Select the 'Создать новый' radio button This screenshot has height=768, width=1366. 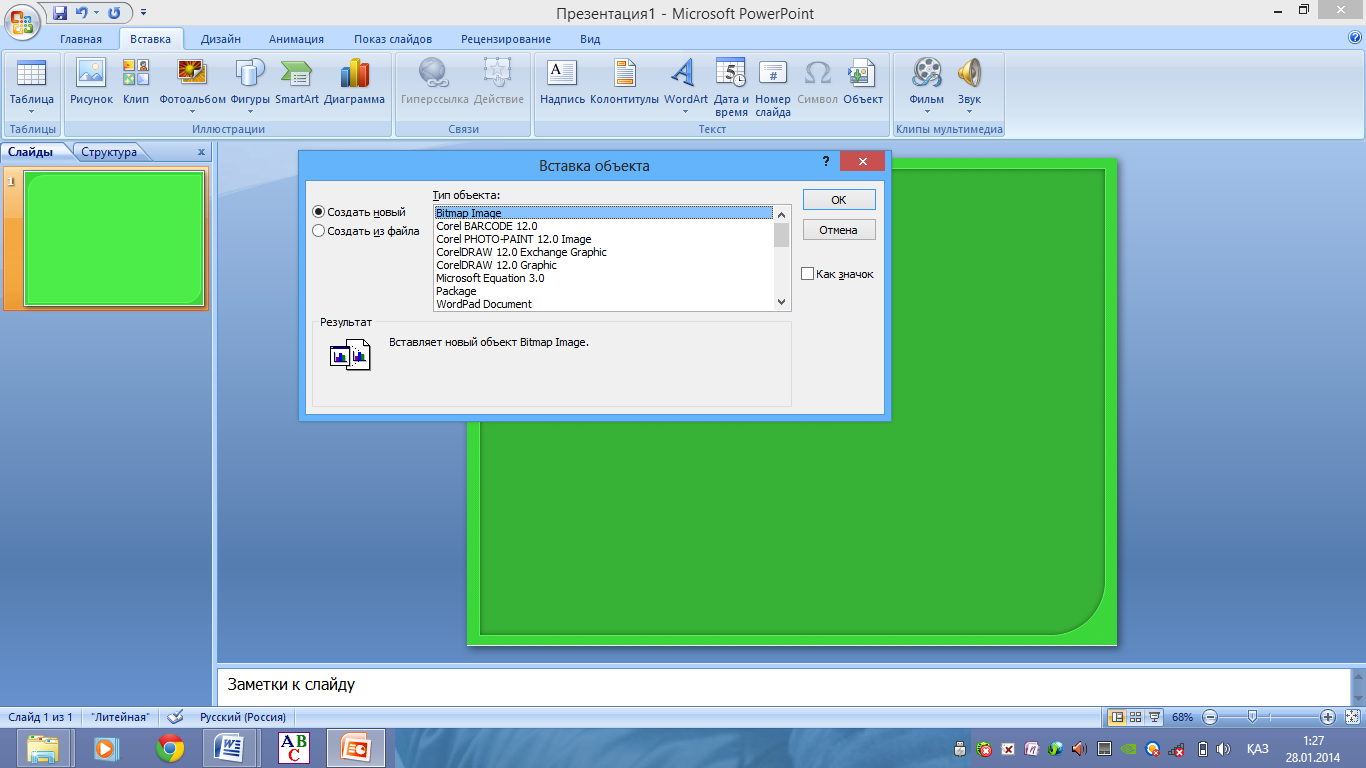pos(319,212)
